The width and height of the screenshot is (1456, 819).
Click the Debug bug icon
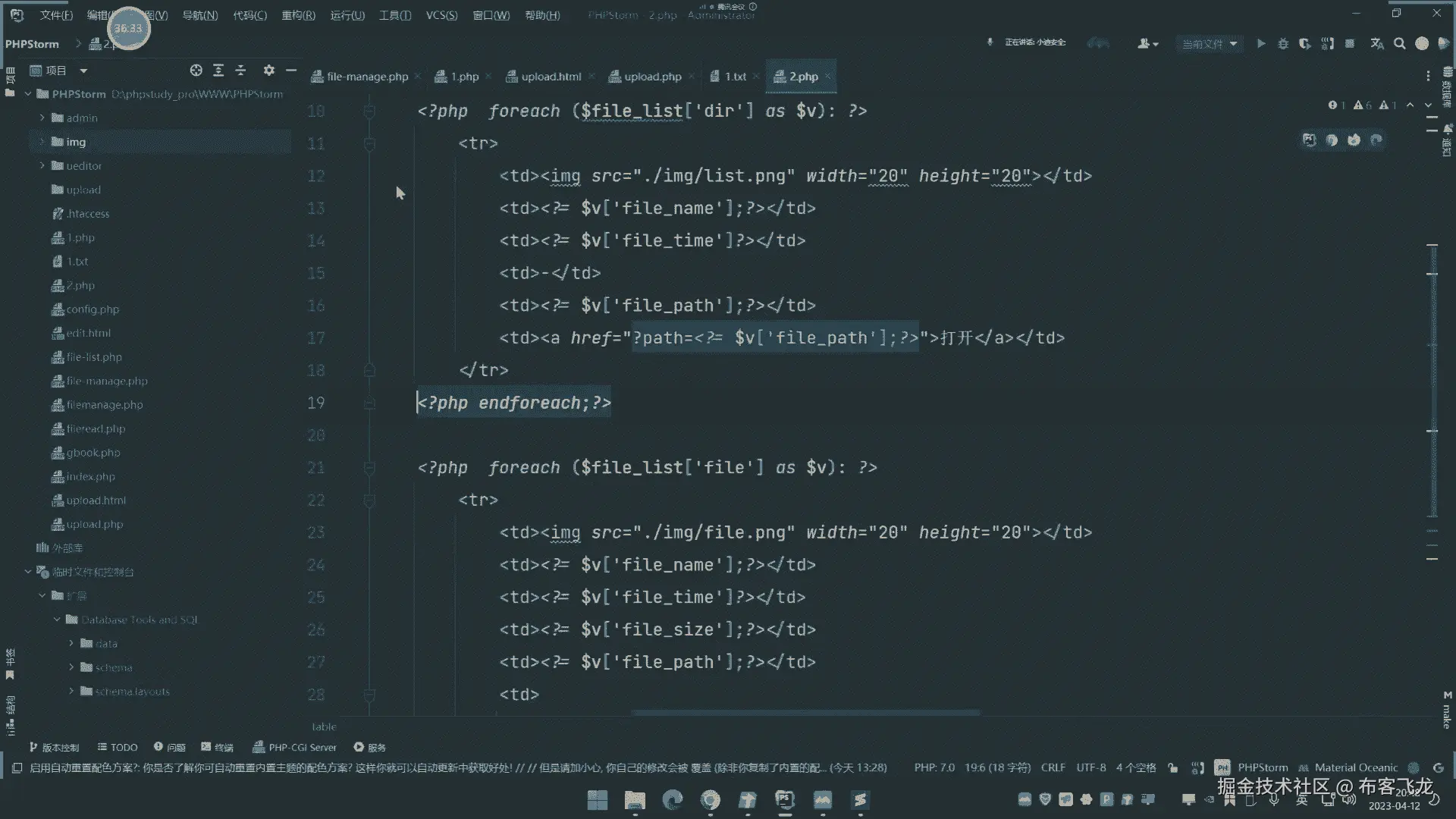pos(1283,44)
